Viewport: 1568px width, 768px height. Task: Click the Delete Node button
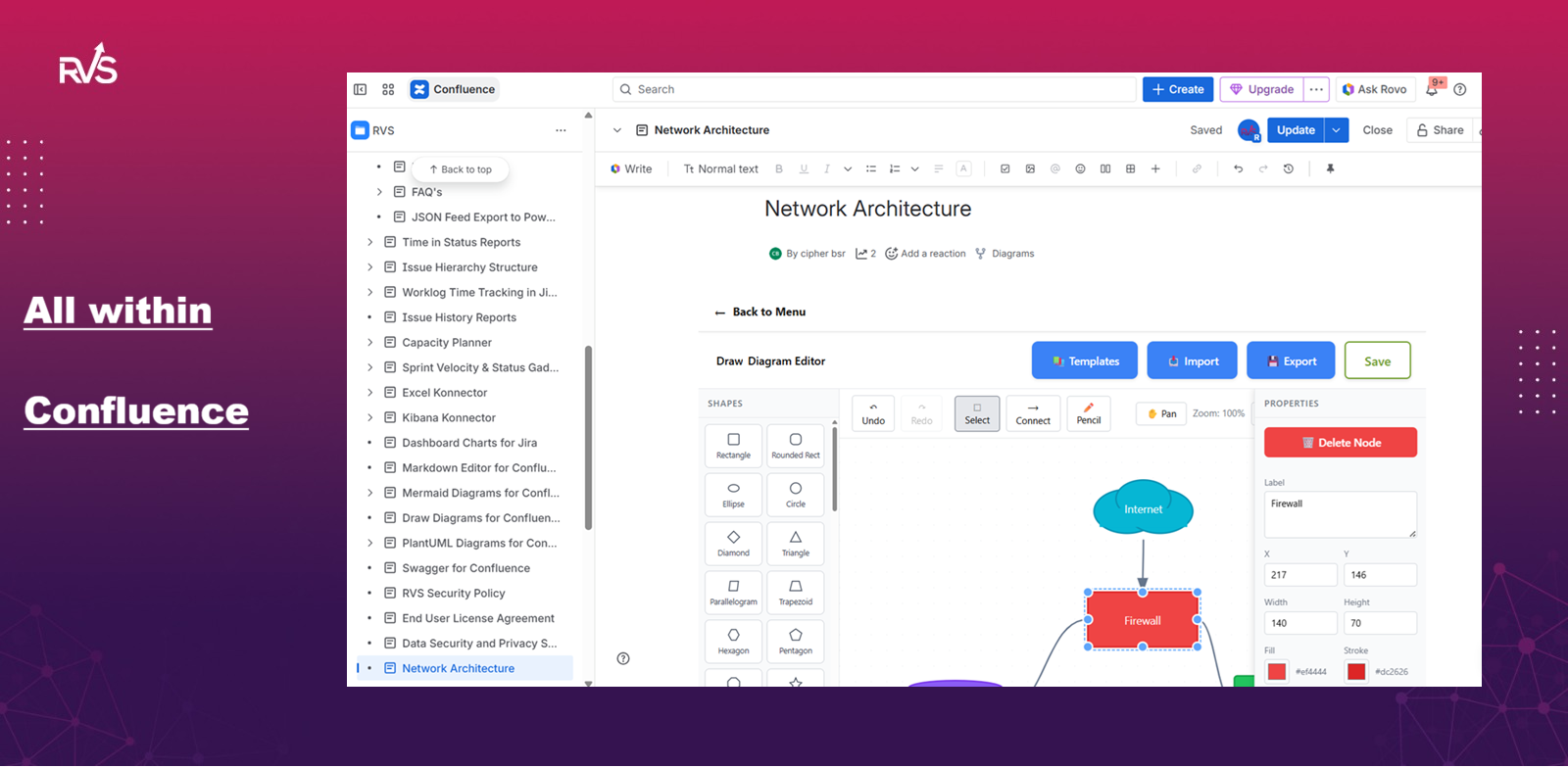tap(1341, 443)
